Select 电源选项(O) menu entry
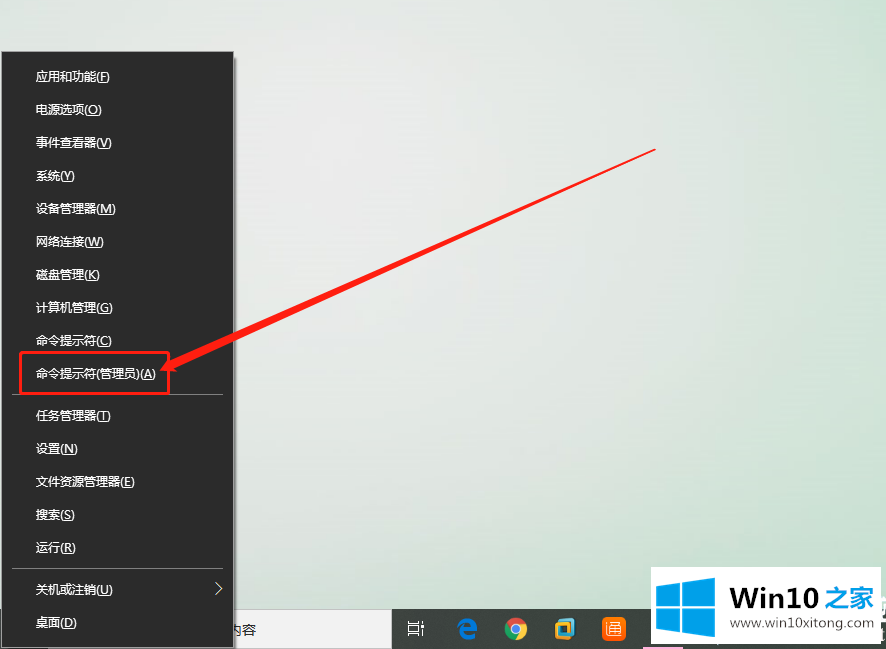Screen dimensions: 886x649 [x=118, y=110]
